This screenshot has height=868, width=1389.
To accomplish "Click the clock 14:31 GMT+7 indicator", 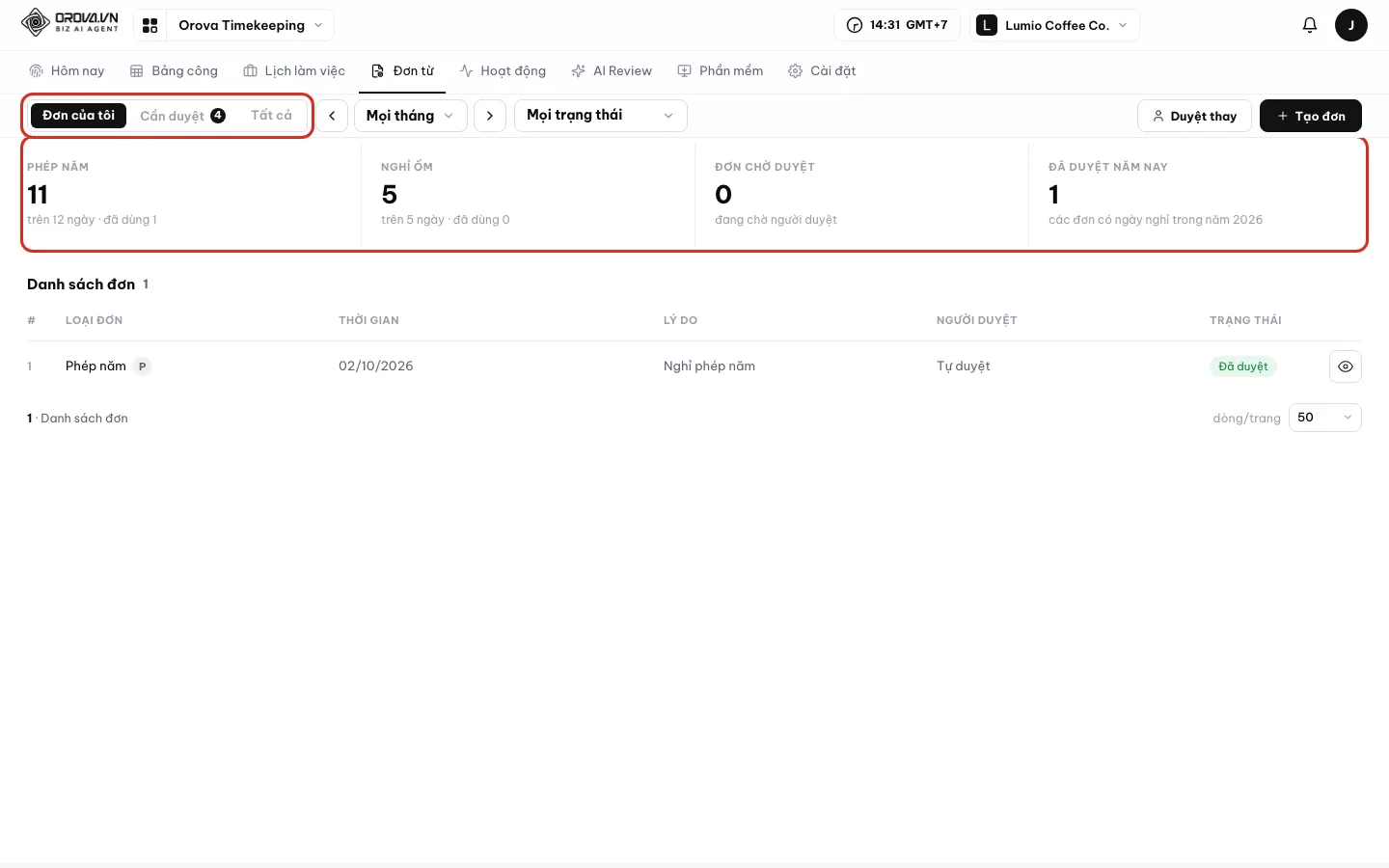I will pyautogui.click(x=897, y=25).
